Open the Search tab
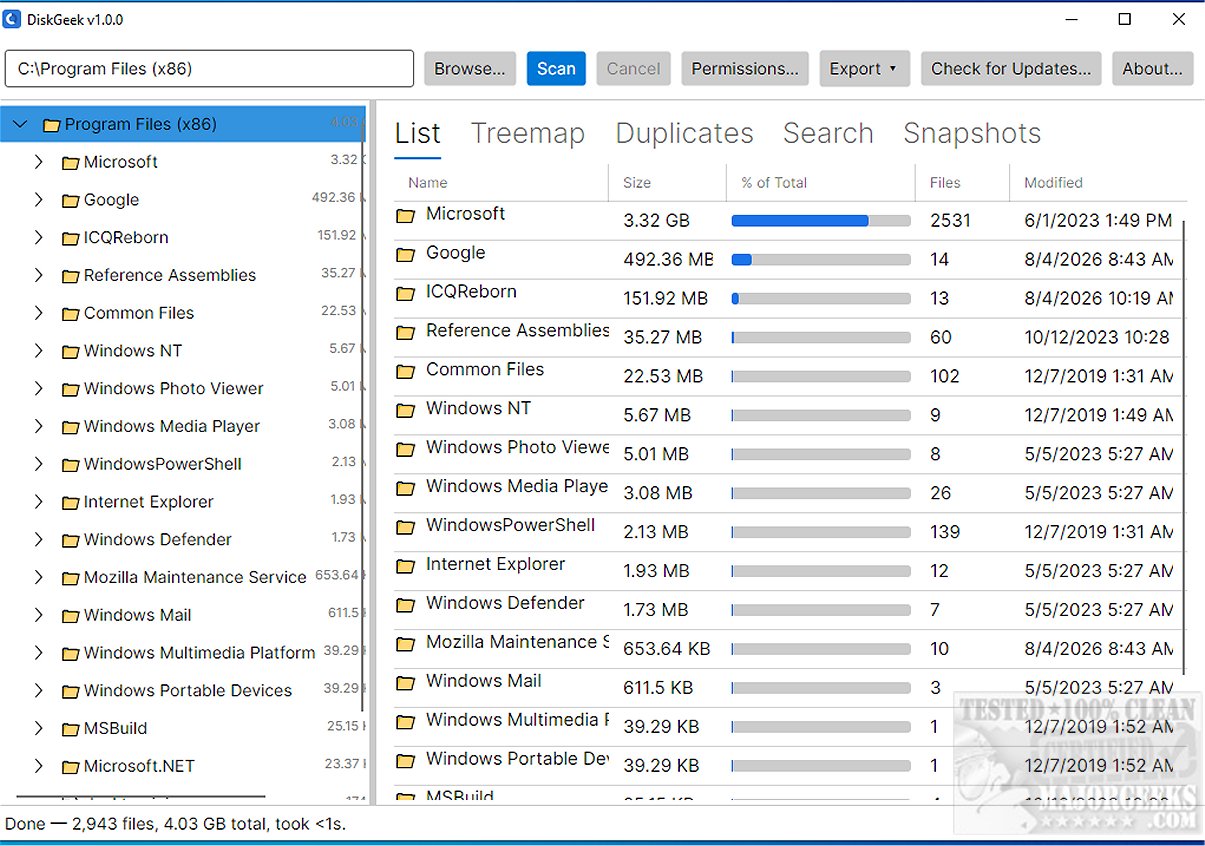1205x846 pixels. [x=828, y=134]
